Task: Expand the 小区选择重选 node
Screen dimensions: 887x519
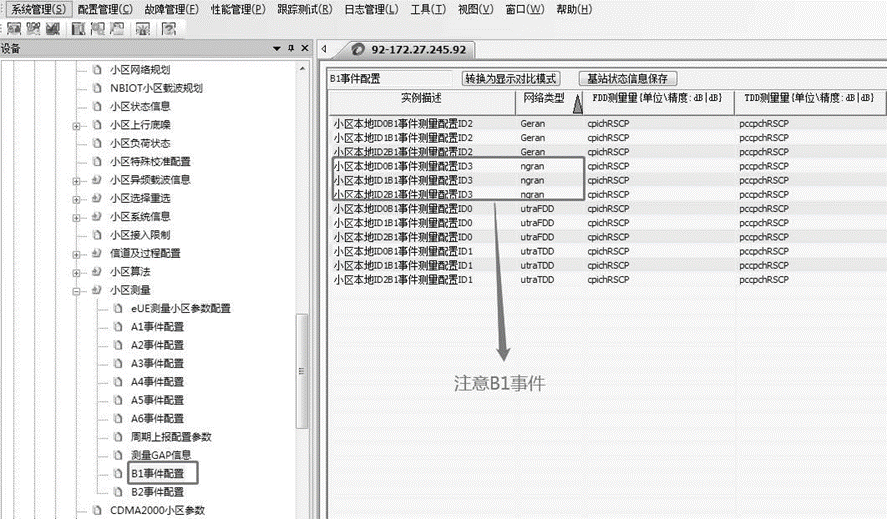Action: [x=76, y=199]
